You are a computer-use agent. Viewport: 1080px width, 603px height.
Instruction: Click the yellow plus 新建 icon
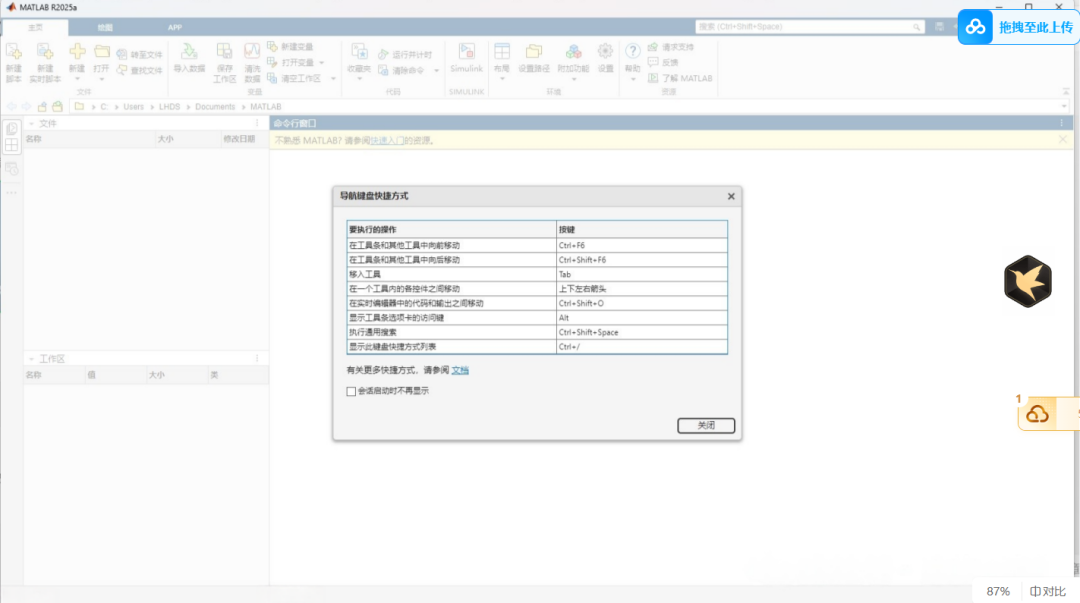[77, 51]
